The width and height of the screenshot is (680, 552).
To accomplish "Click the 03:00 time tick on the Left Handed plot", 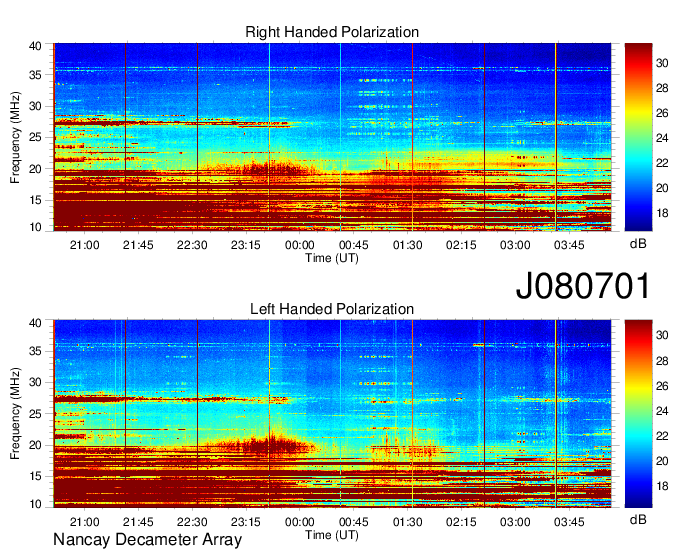I will click(x=515, y=522).
